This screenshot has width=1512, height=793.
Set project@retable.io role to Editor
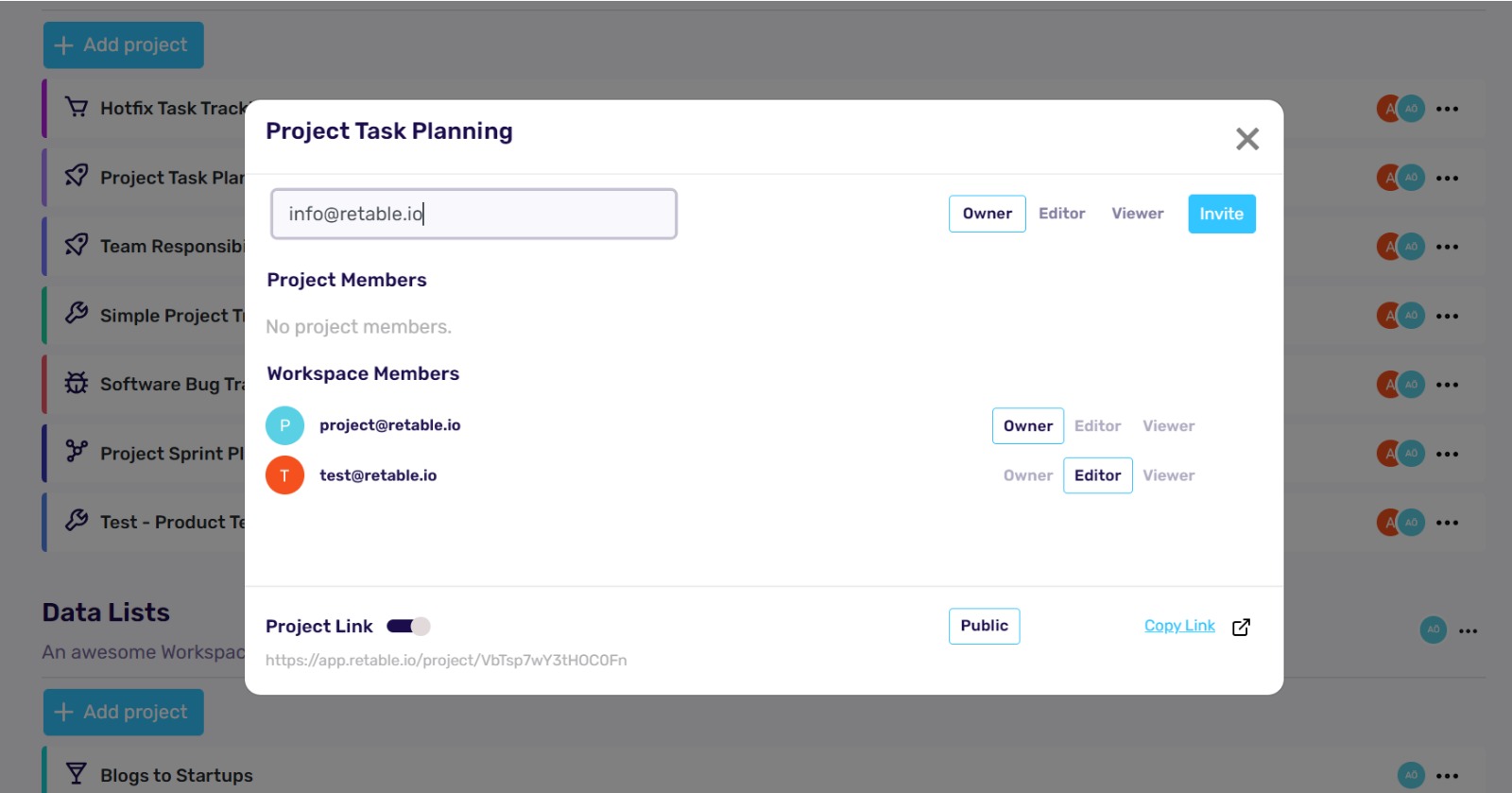click(x=1097, y=426)
